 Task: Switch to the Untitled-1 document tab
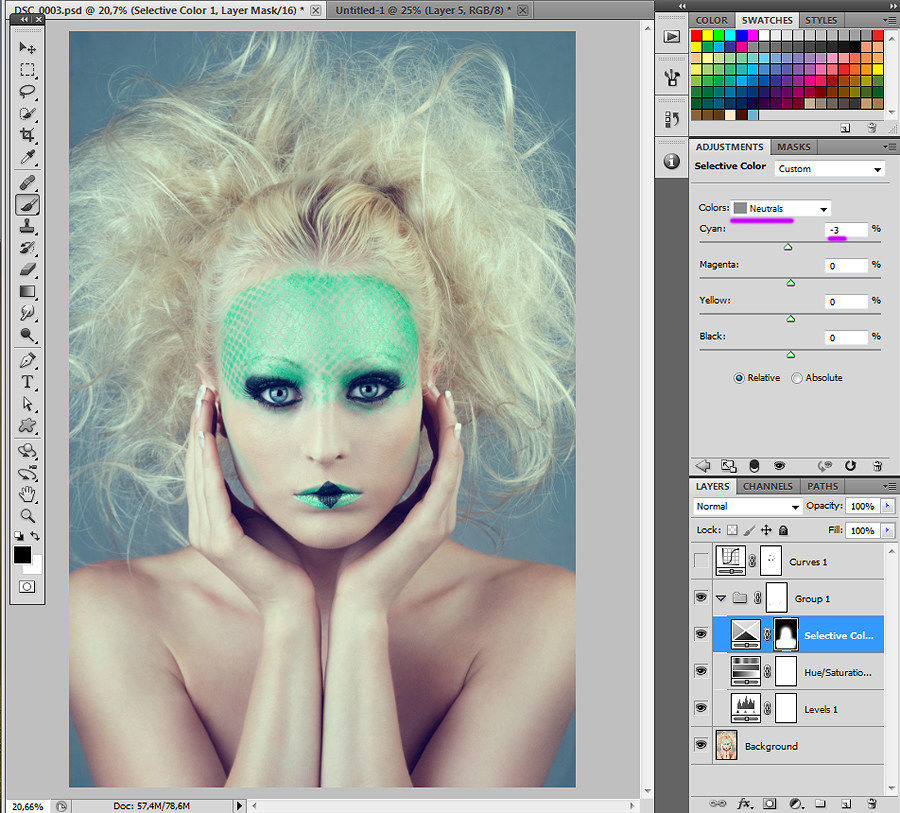click(423, 10)
